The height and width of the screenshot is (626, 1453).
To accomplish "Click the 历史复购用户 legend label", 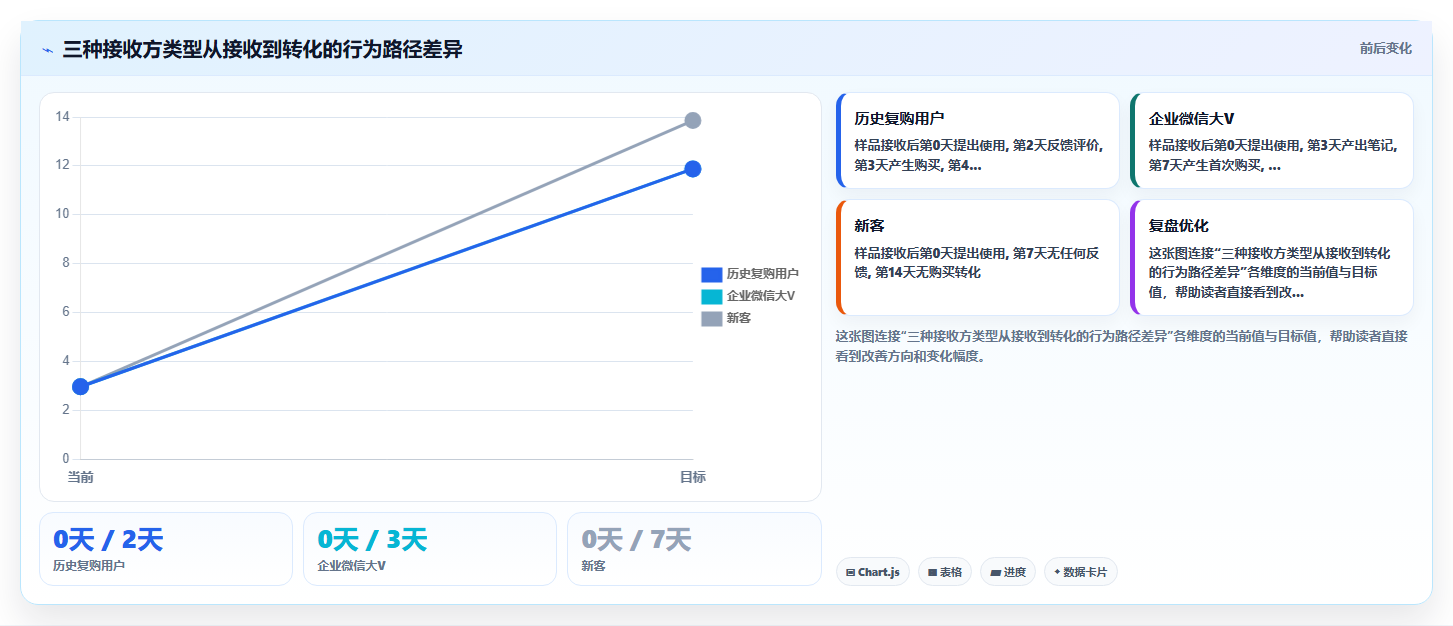I will (762, 274).
